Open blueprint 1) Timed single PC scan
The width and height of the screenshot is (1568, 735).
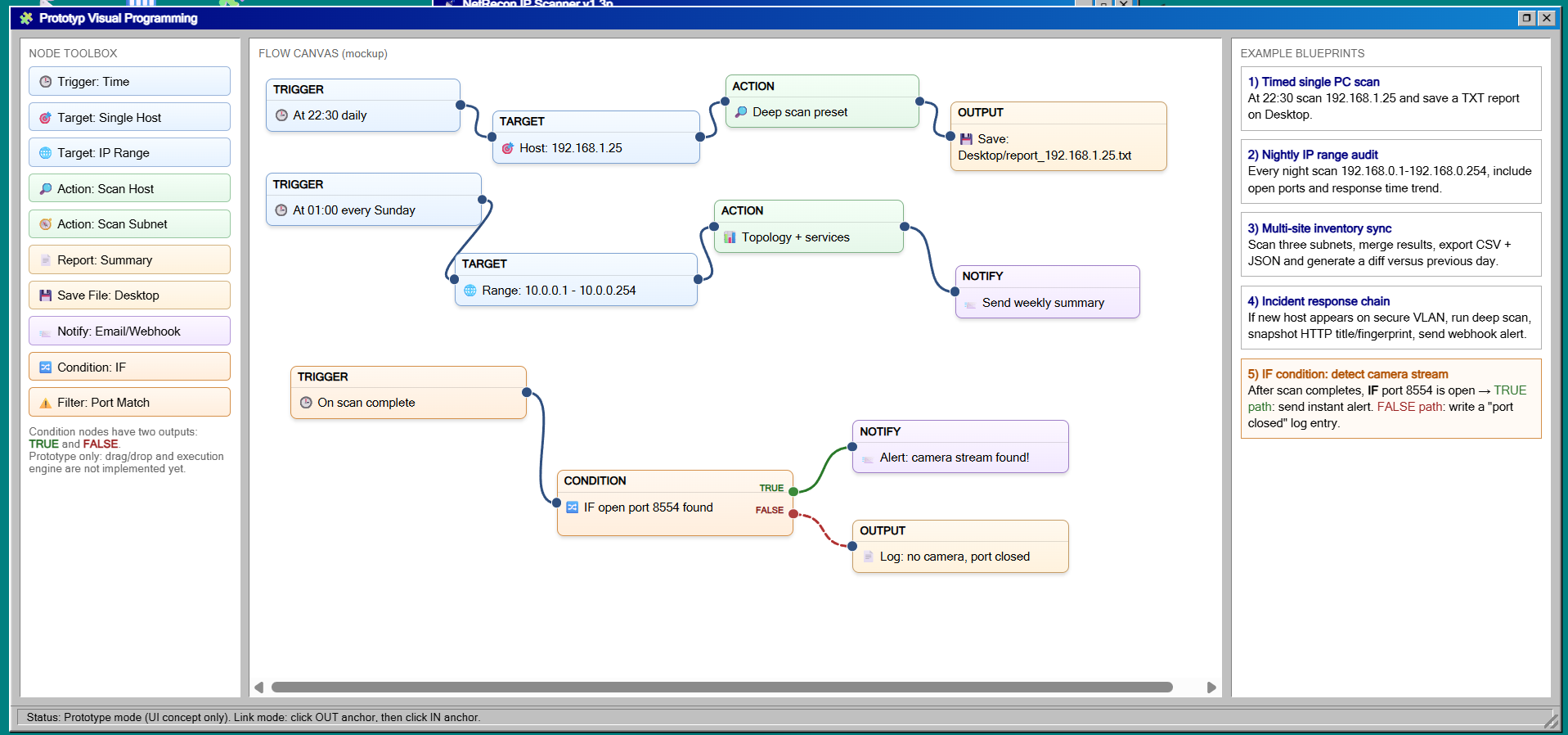click(x=1391, y=98)
